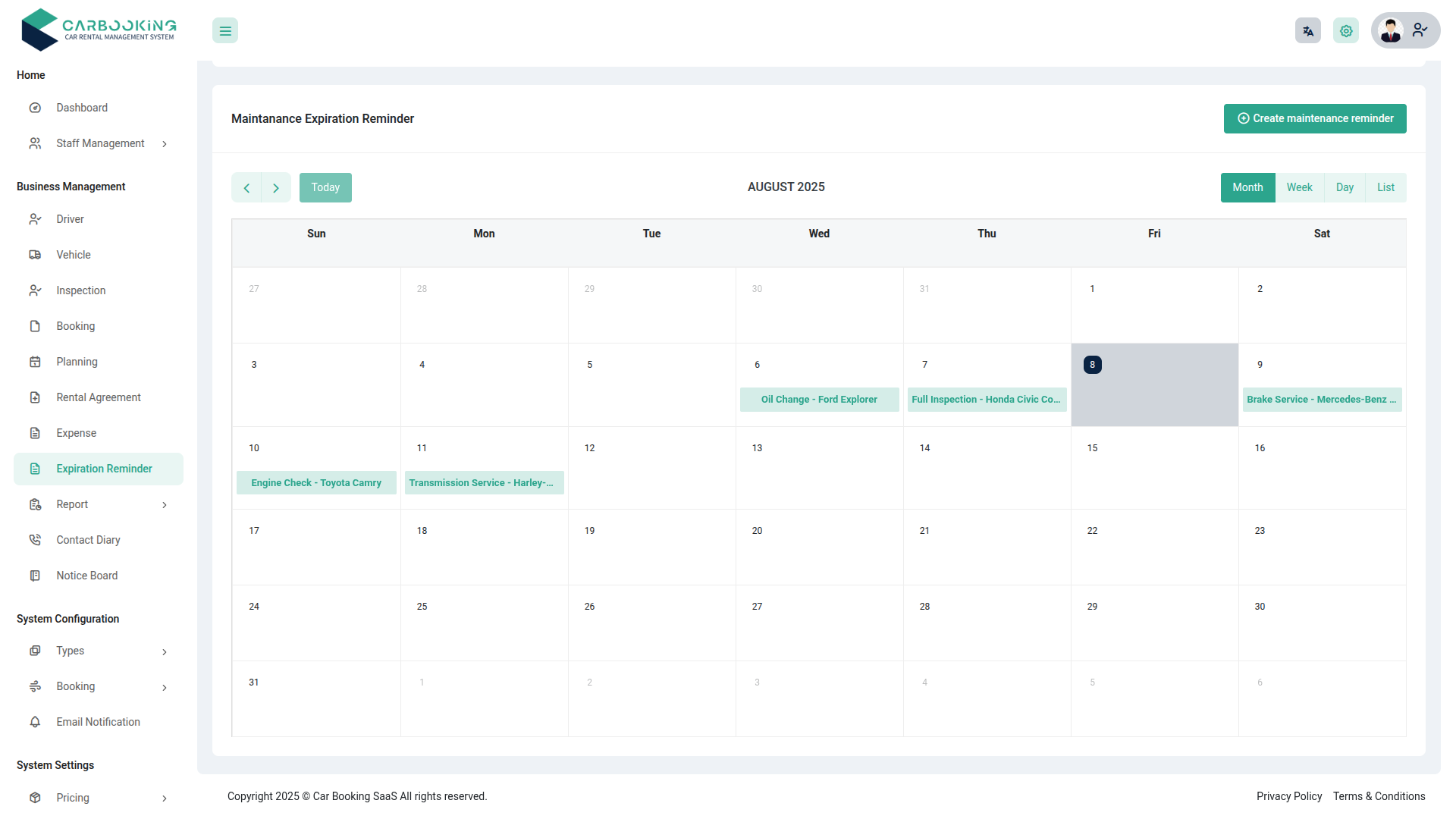
Task: Open the Email Notification bell icon
Action: pos(36,722)
